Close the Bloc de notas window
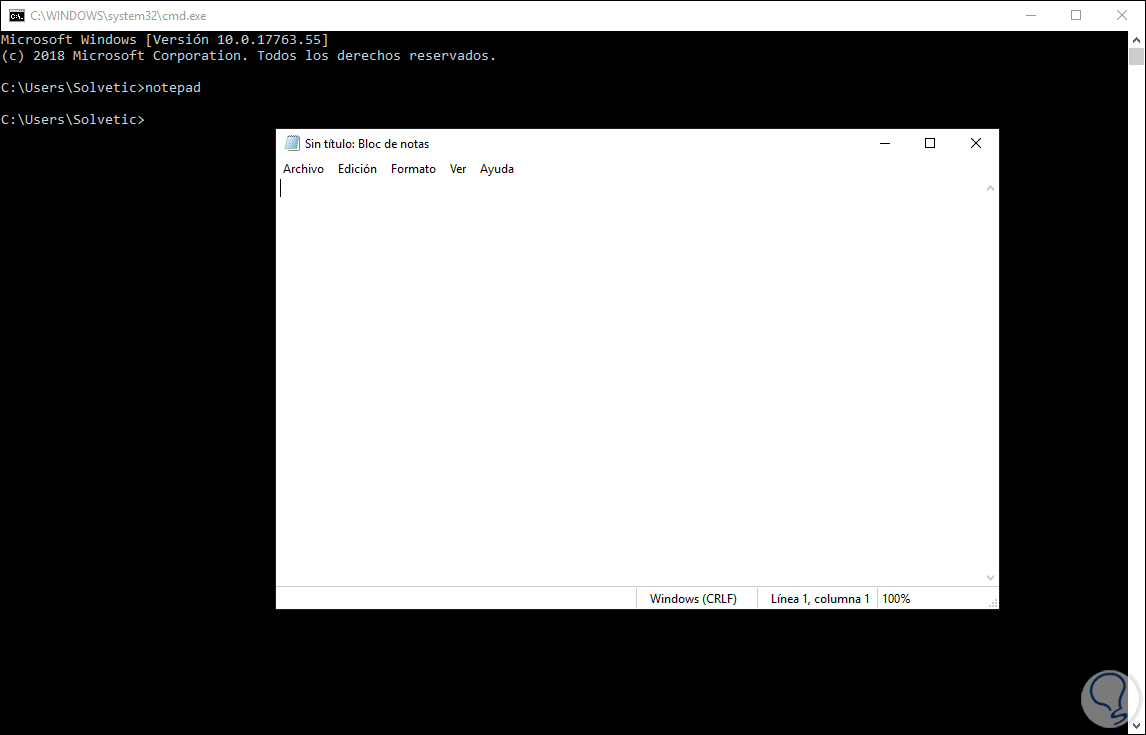1146x735 pixels. pos(976,143)
